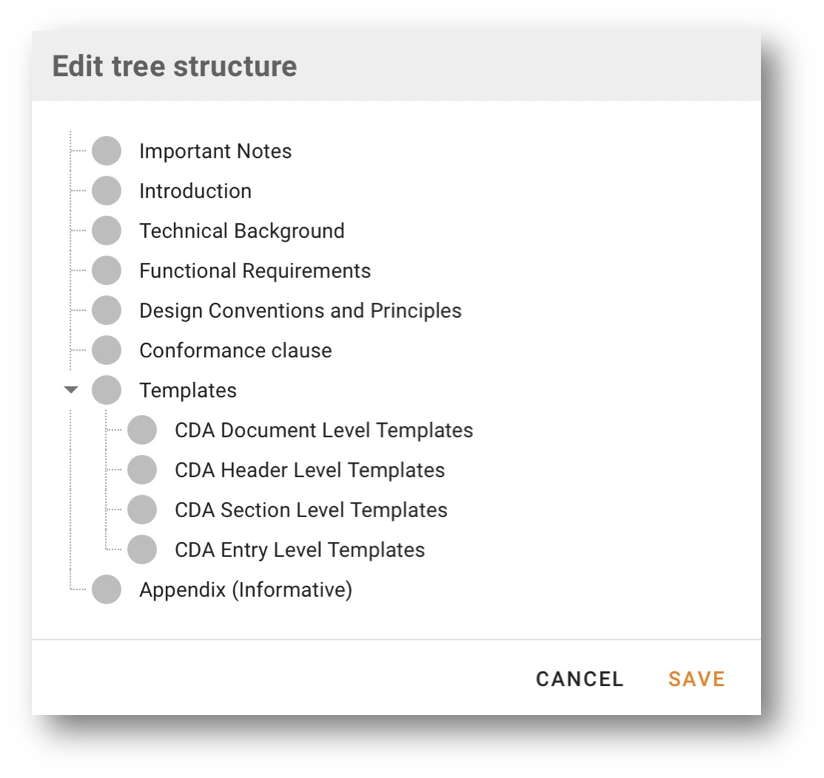Select the Conformance clause tree label
The width and height of the screenshot is (824, 778).
(235, 351)
